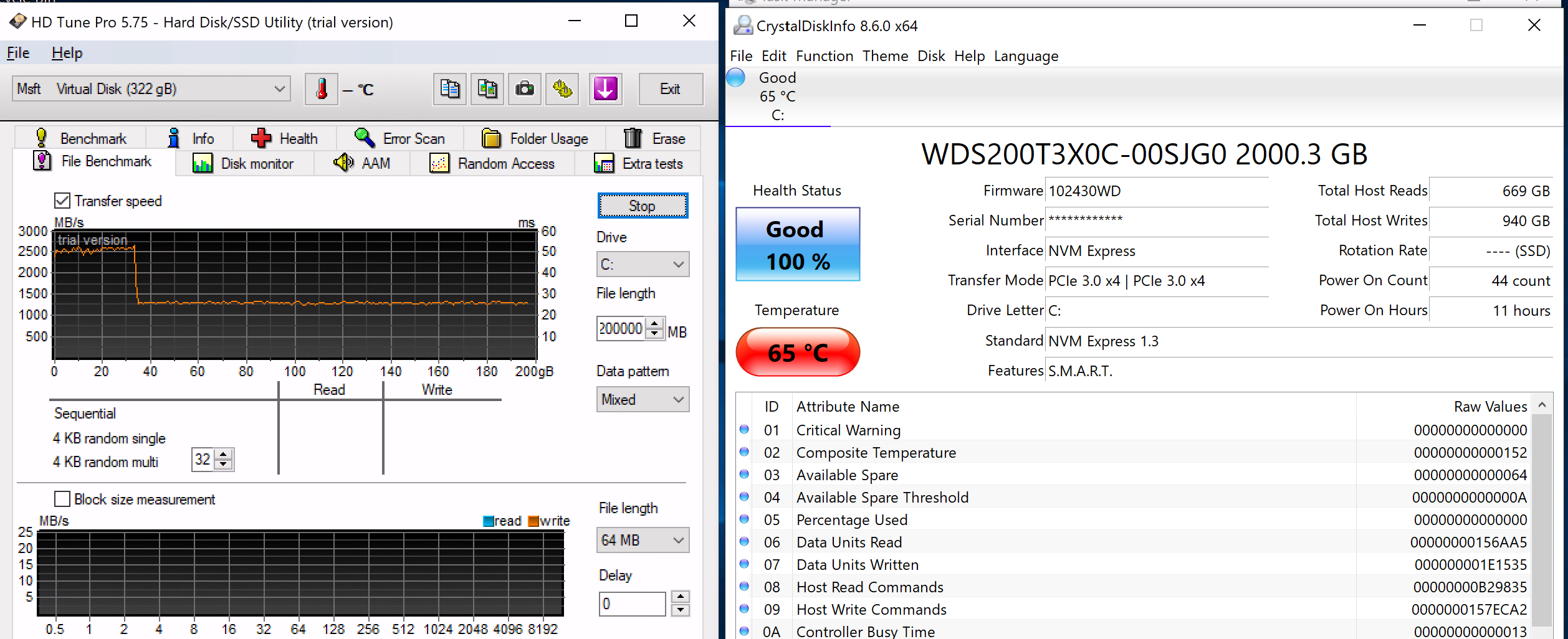The image size is (1568, 639).
Task: Click the red Health cross icon
Action: pos(261,138)
